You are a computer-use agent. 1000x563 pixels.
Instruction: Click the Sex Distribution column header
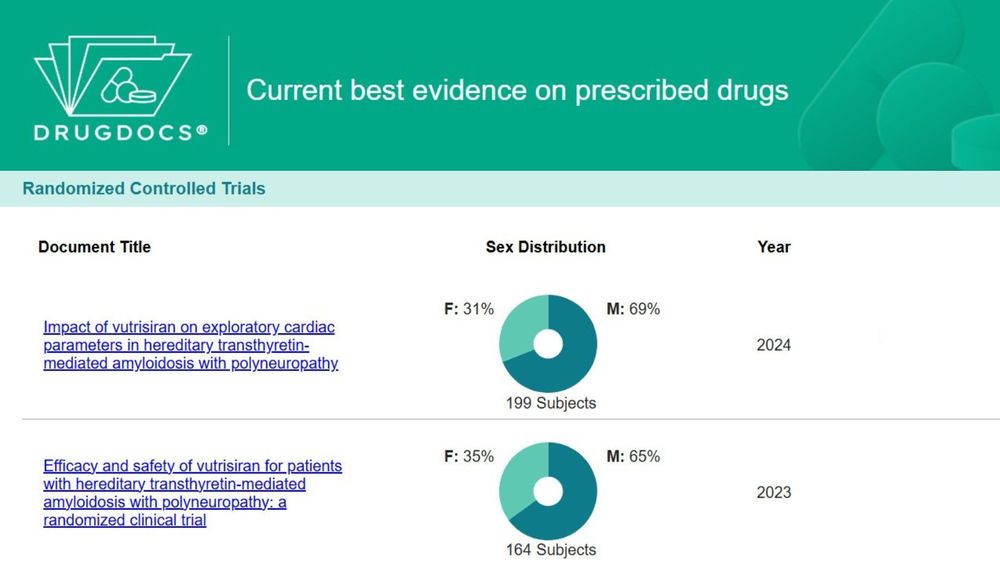point(545,247)
